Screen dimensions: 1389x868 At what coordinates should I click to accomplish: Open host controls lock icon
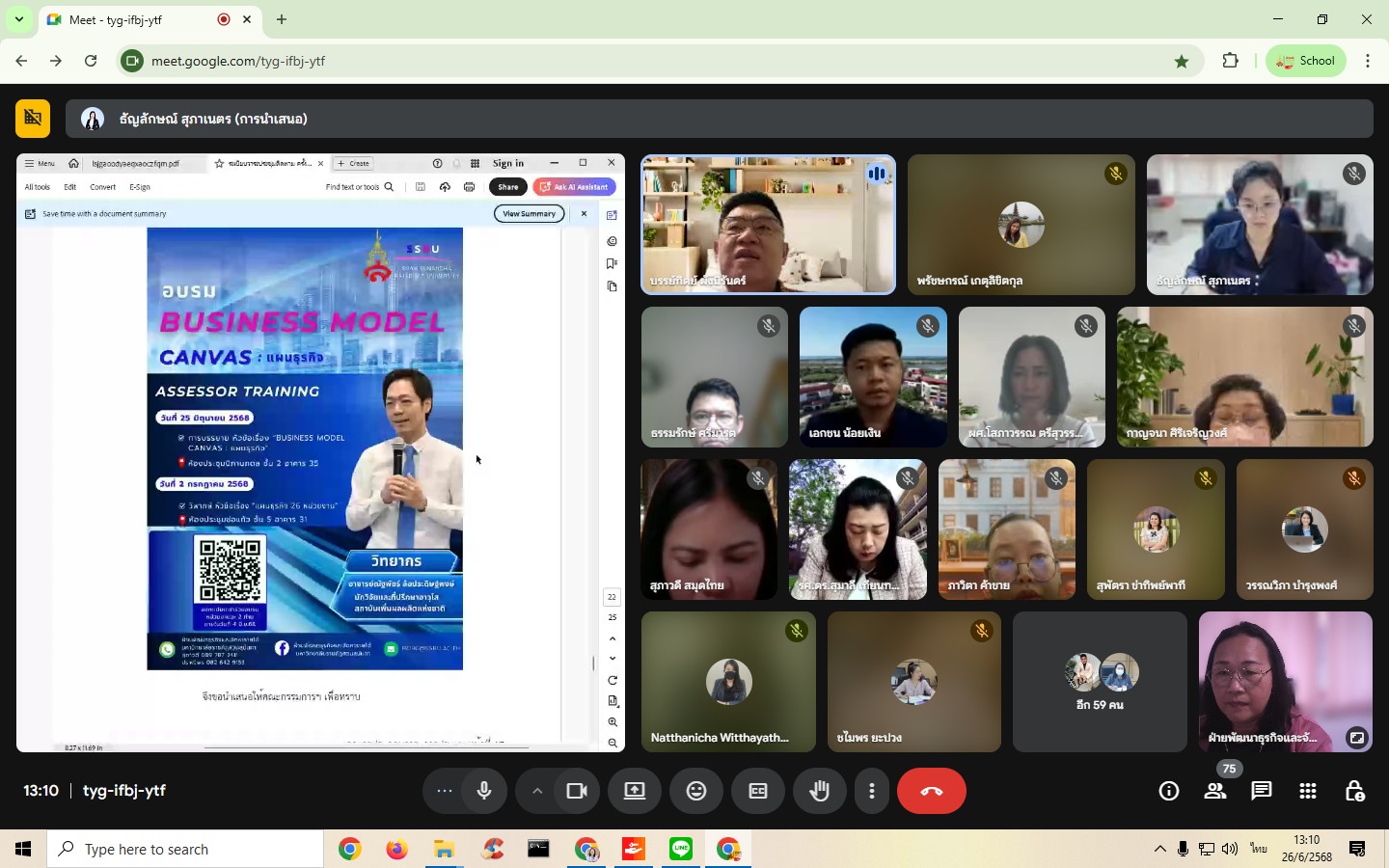coord(1354,792)
